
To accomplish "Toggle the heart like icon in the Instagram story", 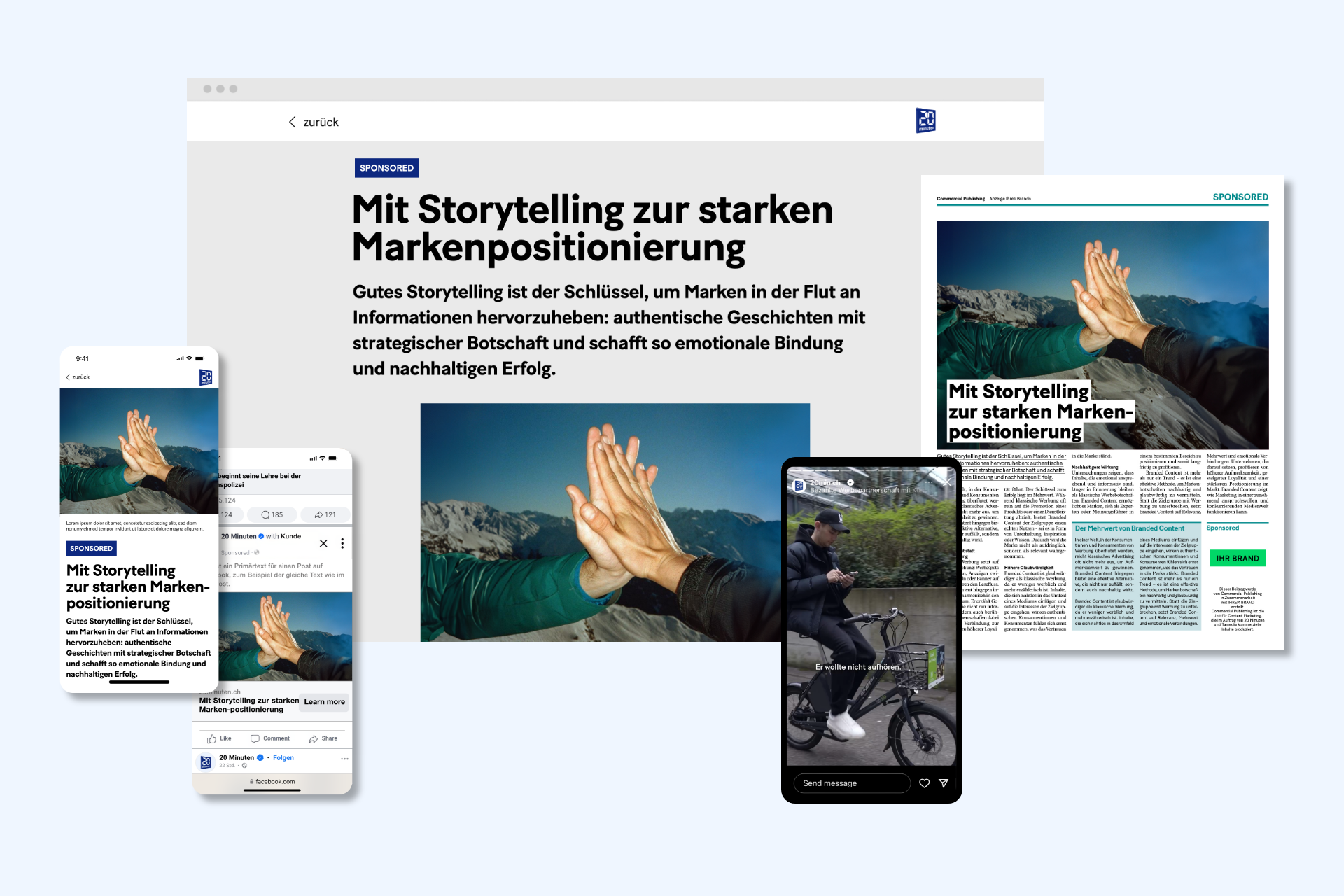I will click(924, 783).
